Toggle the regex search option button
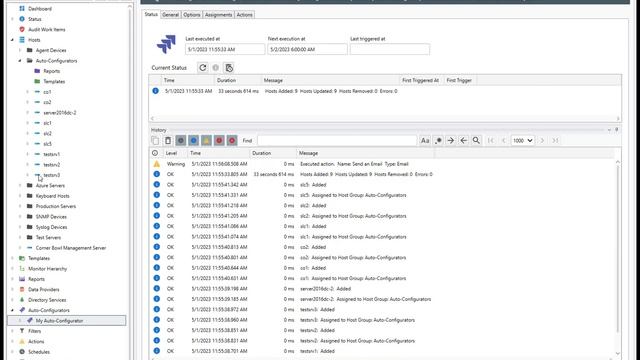Image resolution: width=640 pixels, height=360 pixels. coord(438,140)
